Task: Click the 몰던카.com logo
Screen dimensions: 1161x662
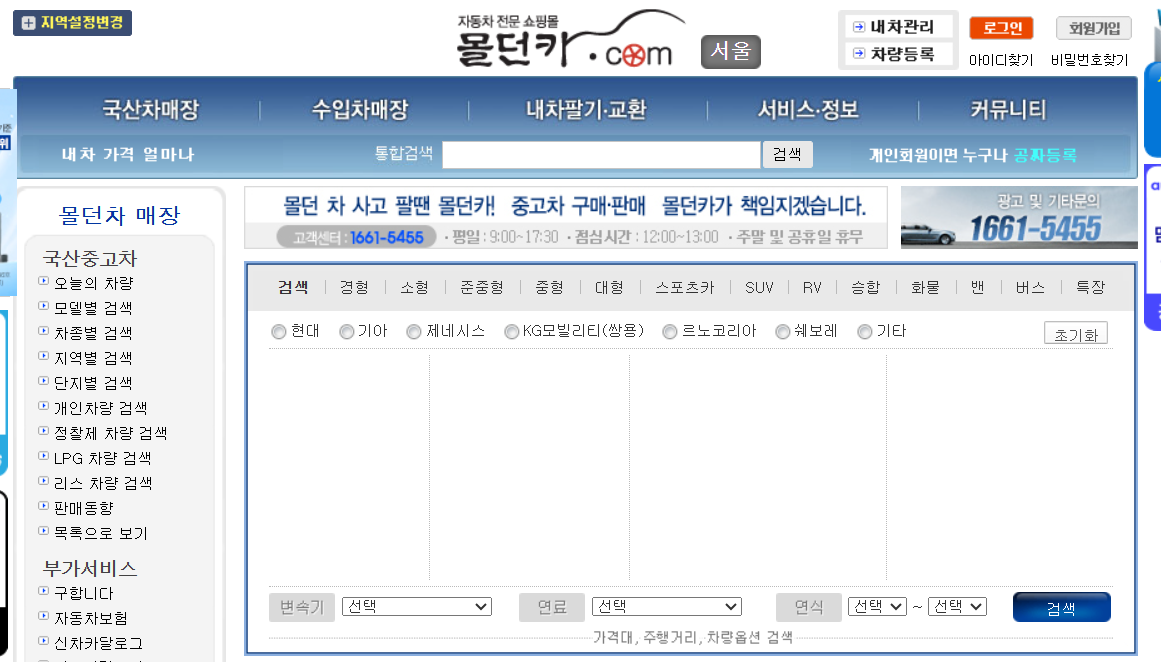Action: coord(569,40)
